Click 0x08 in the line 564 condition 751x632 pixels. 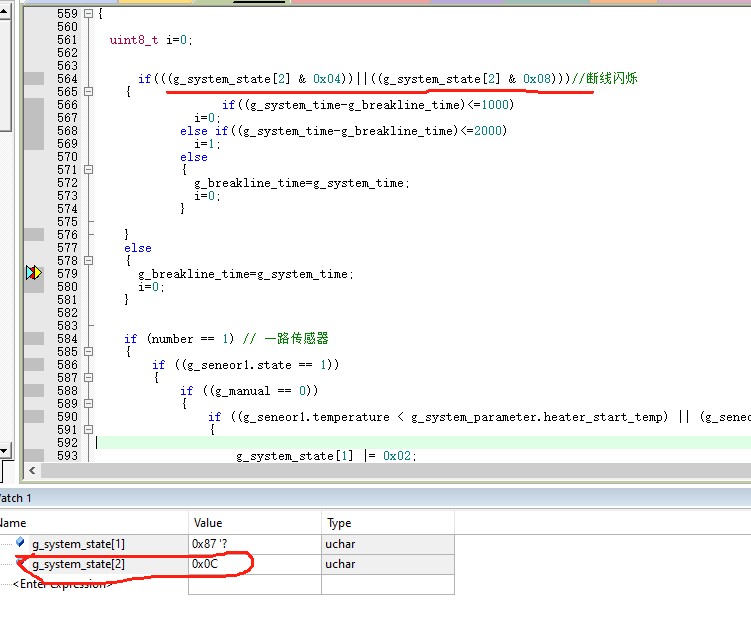coord(537,79)
